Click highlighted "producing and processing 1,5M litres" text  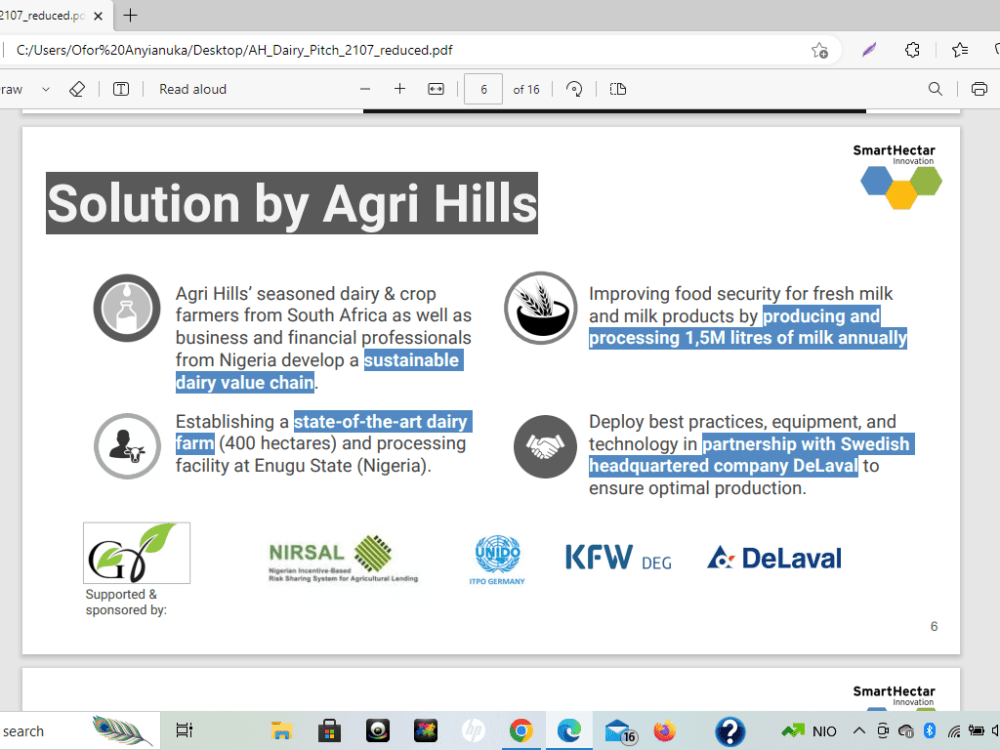coord(747,327)
